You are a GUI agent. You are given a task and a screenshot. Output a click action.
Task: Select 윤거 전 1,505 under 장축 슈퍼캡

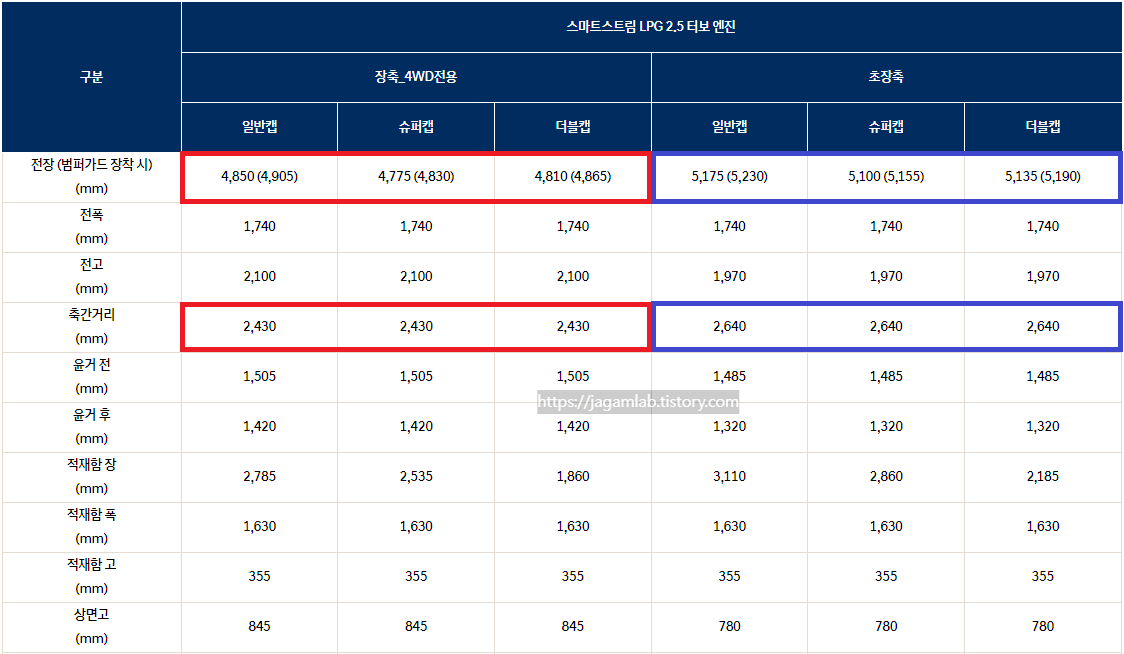coord(416,376)
